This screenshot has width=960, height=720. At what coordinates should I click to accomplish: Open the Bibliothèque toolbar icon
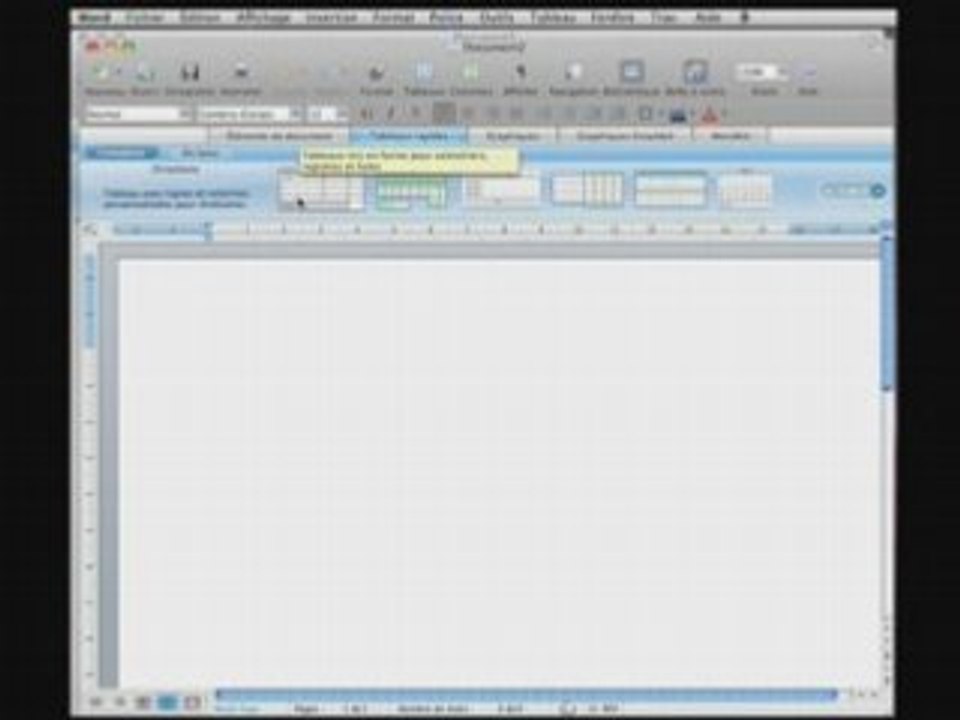(x=631, y=72)
